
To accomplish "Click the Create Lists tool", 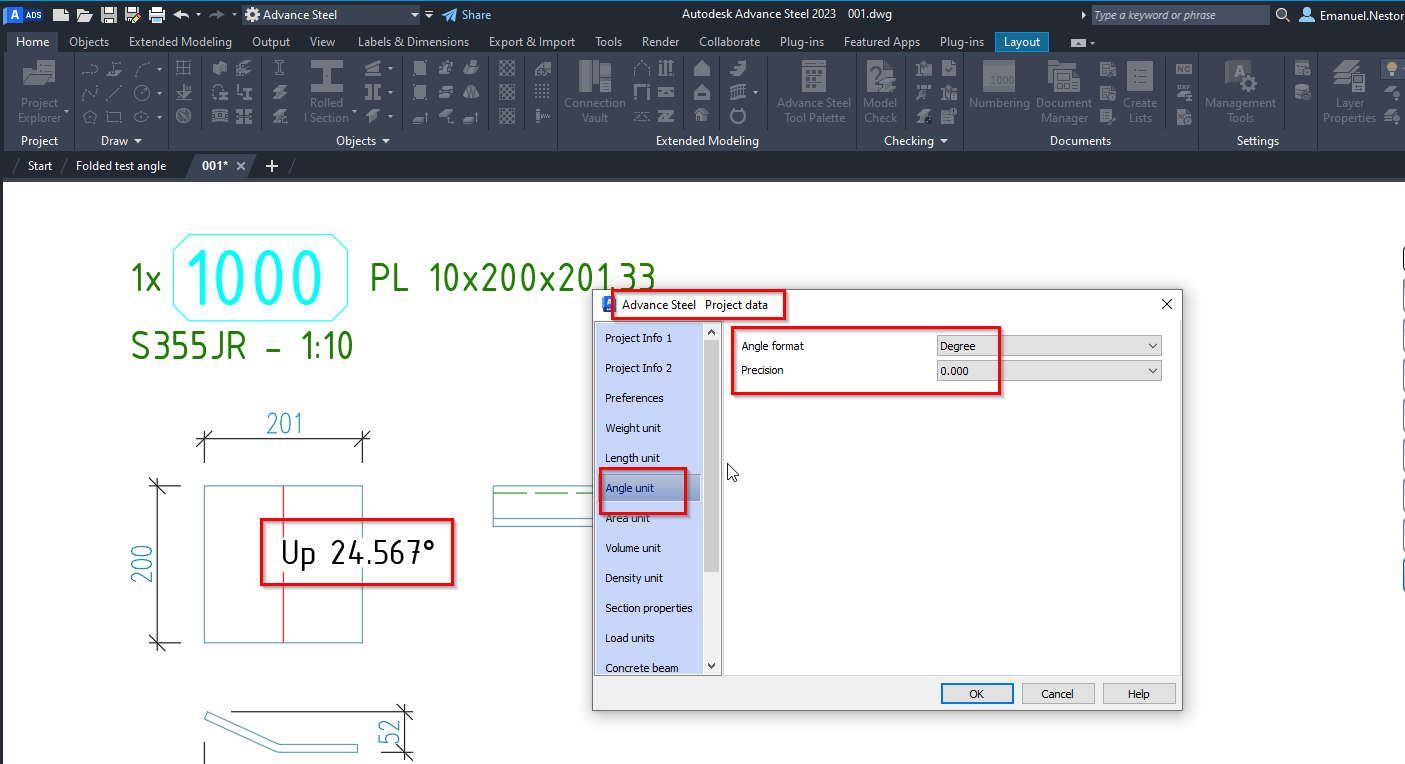I will (x=1140, y=92).
